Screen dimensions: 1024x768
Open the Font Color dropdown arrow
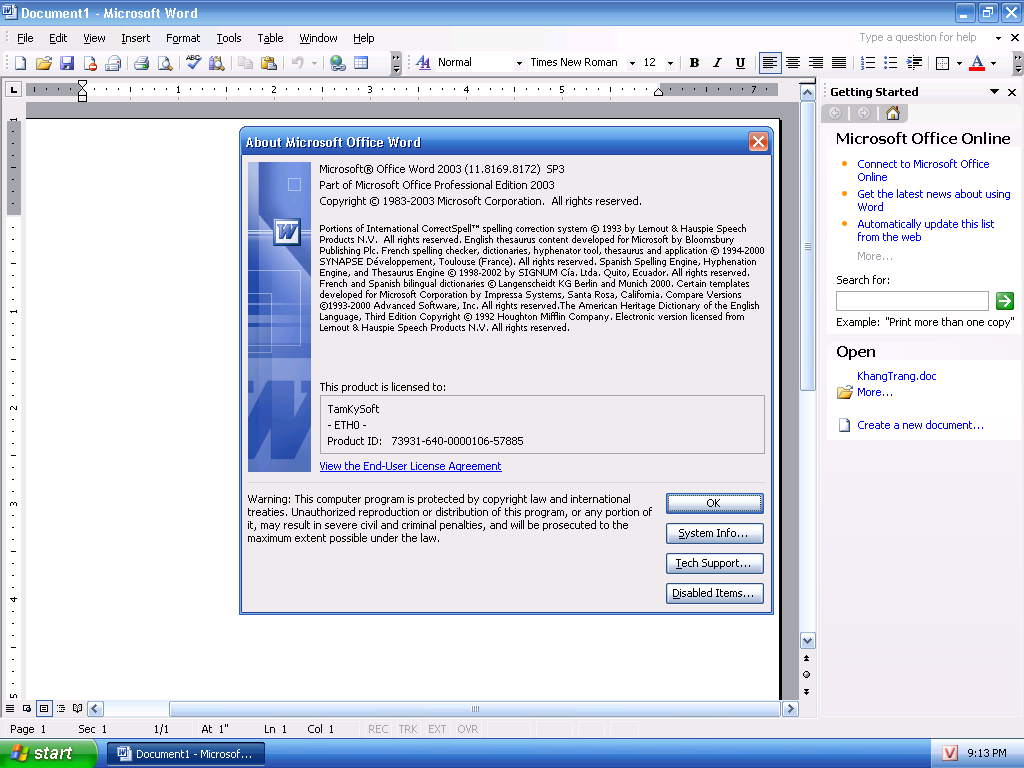993,63
